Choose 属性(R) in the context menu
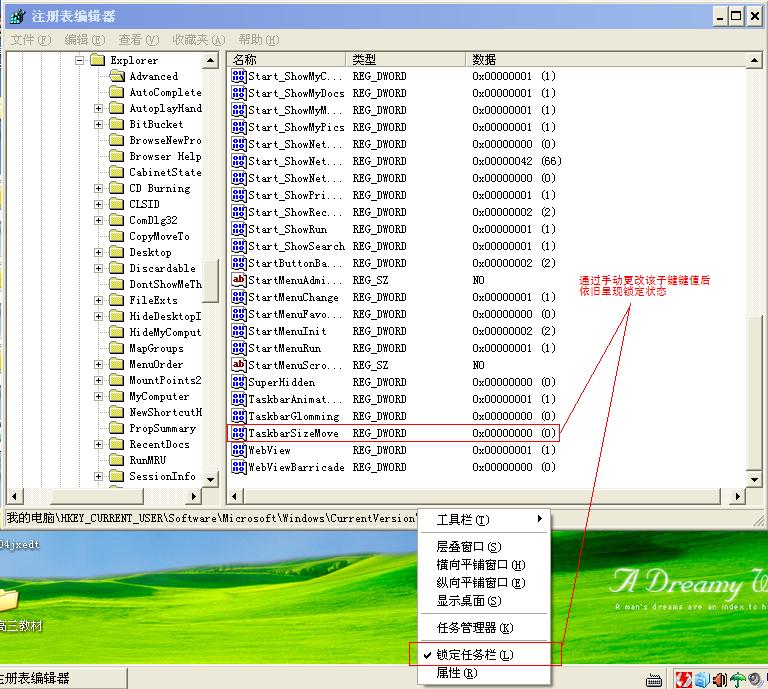This screenshot has height=689, width=768. coord(484,673)
